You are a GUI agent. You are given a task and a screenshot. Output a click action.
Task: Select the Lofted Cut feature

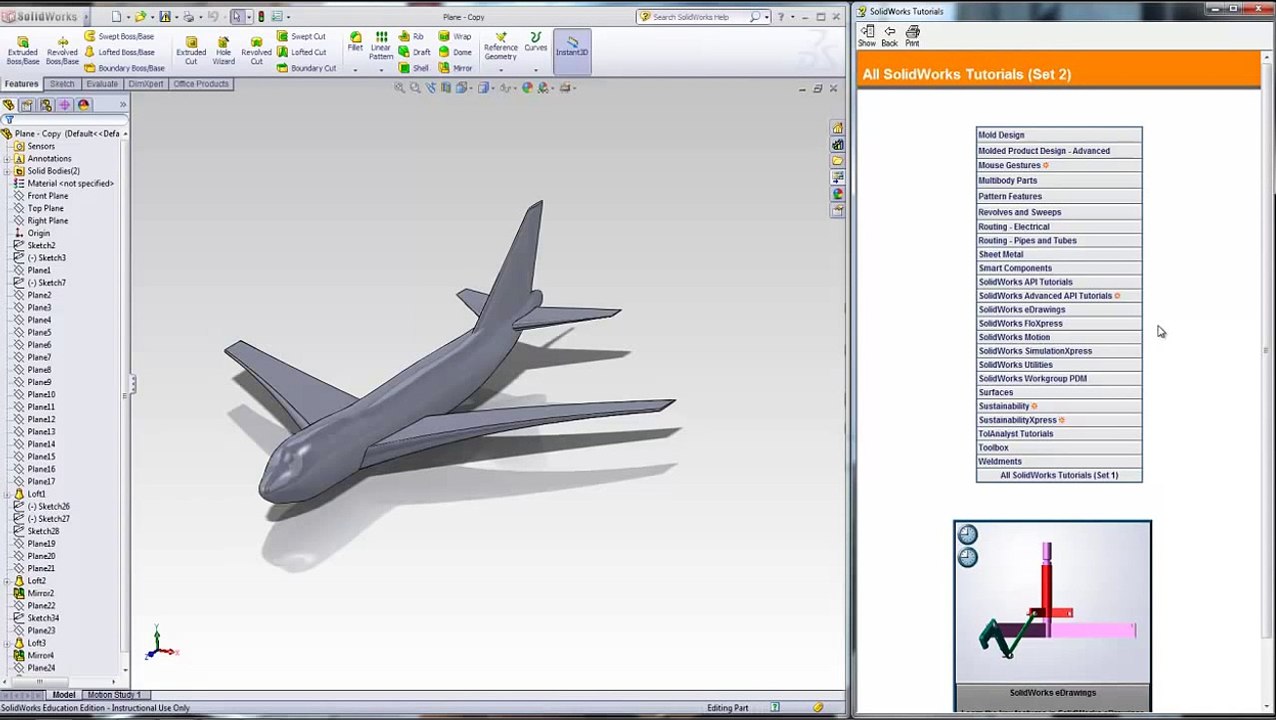point(301,52)
